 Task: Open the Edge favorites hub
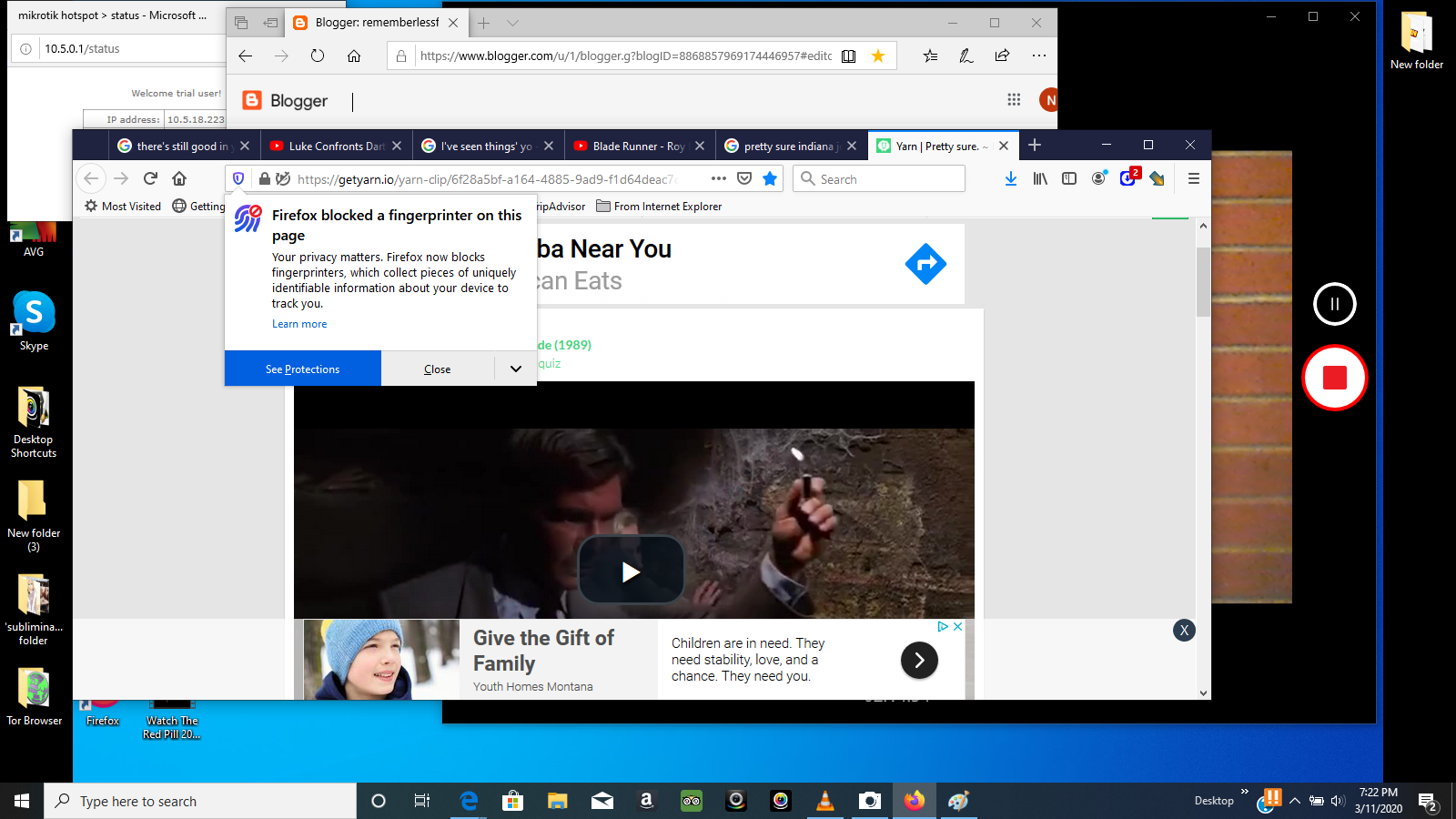(930, 56)
